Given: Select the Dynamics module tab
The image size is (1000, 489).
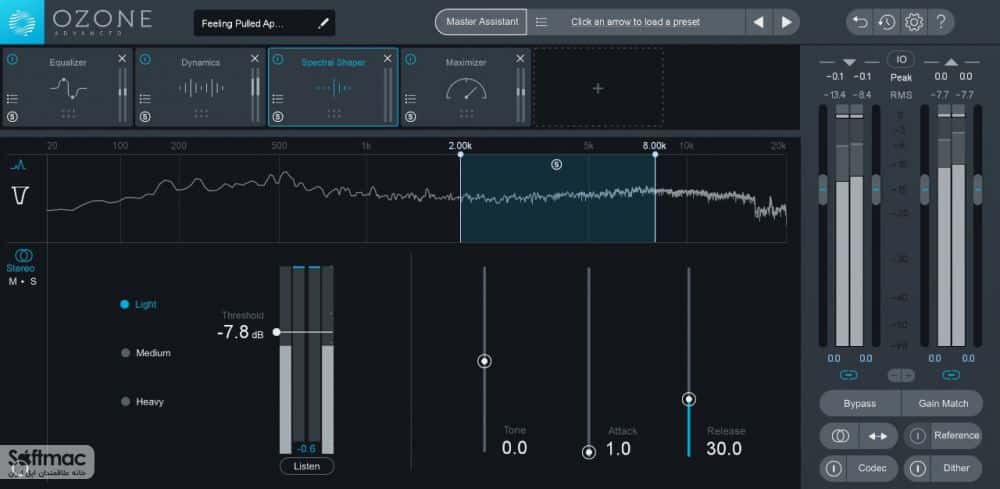Looking at the screenshot, I should pos(200,87).
